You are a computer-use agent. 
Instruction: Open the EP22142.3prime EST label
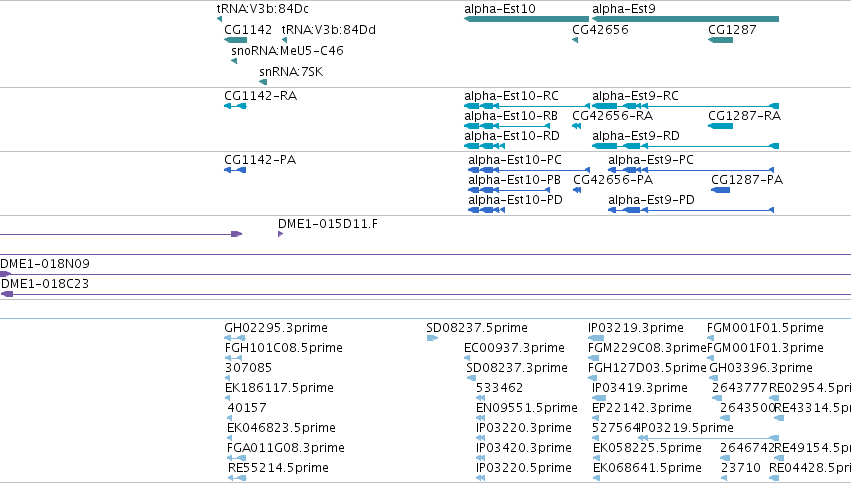(642, 408)
